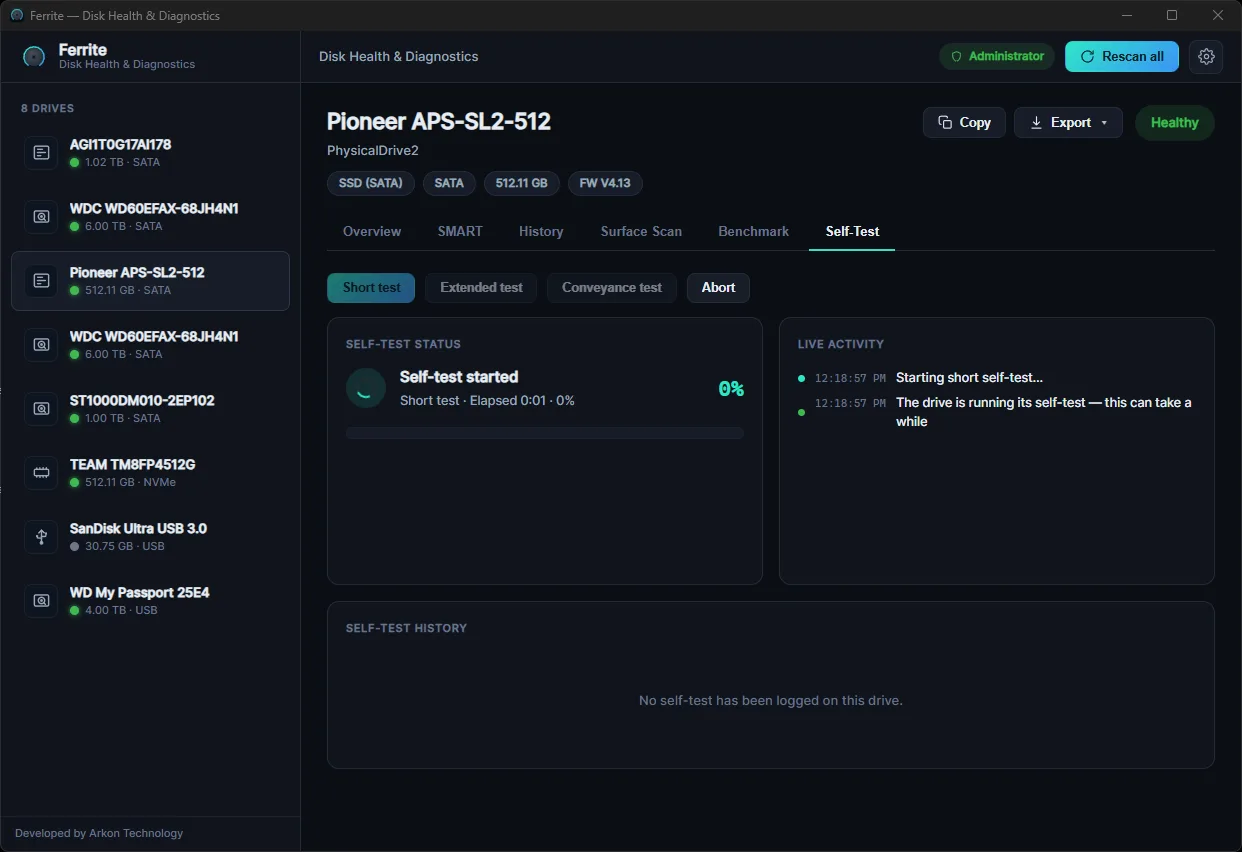
Task: Select the AGI1T0G17AI178 drive
Action: (x=150, y=153)
